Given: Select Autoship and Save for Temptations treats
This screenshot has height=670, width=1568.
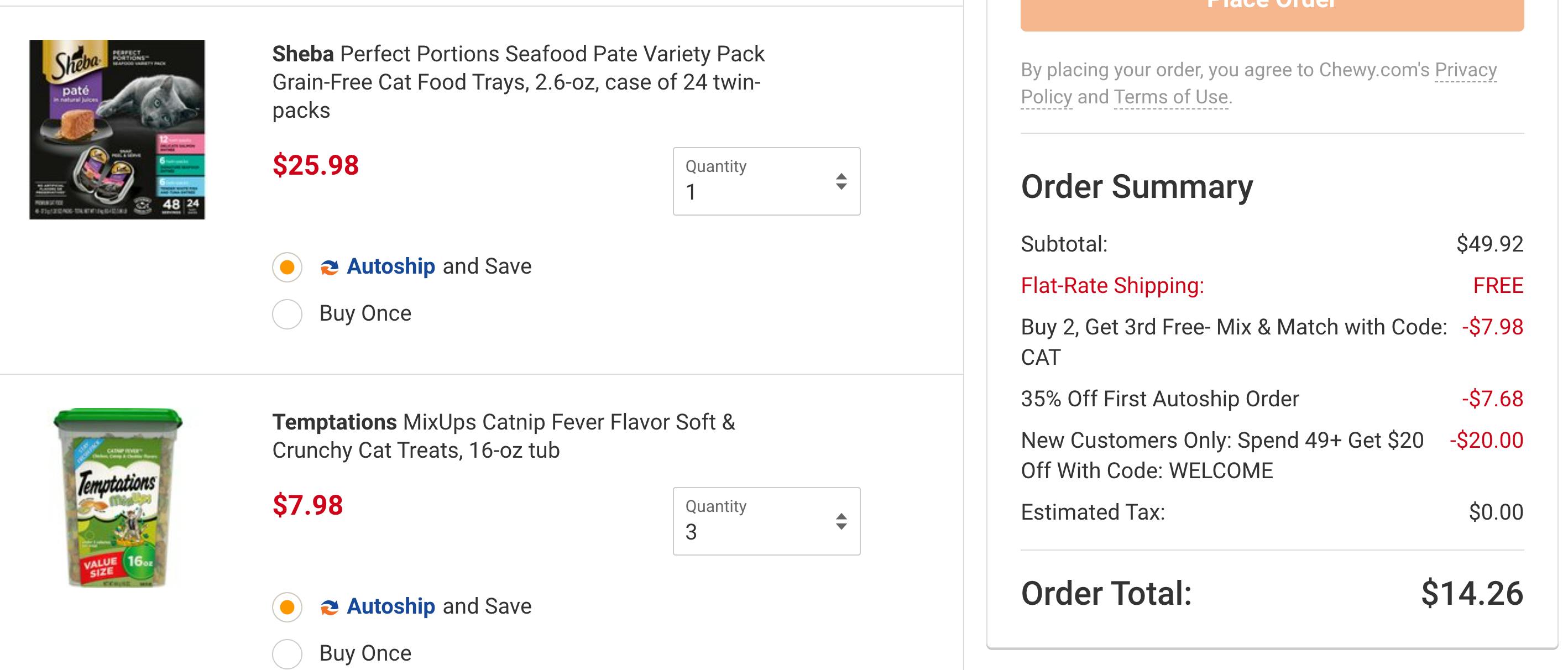Looking at the screenshot, I should coord(288,607).
